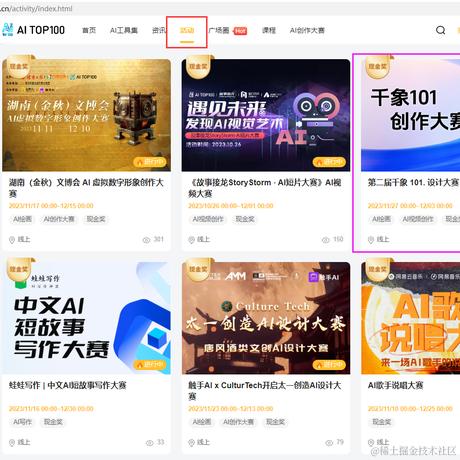Click location pin on 湖南文博会 card

(x=12, y=240)
